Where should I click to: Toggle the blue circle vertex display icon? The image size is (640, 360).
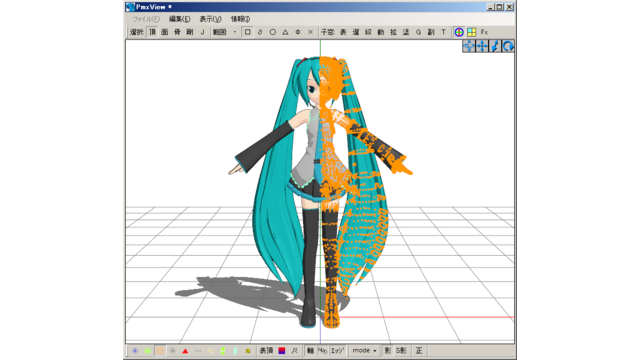(135, 351)
